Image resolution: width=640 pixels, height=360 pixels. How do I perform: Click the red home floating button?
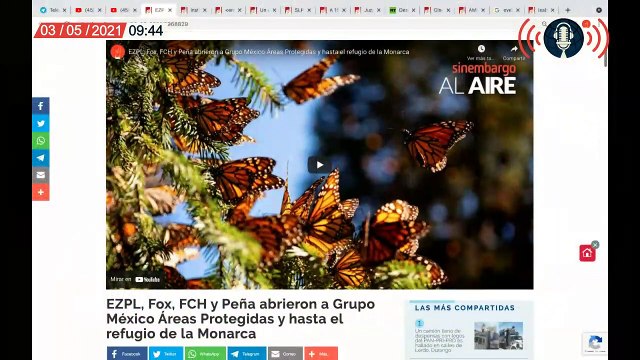point(587,253)
